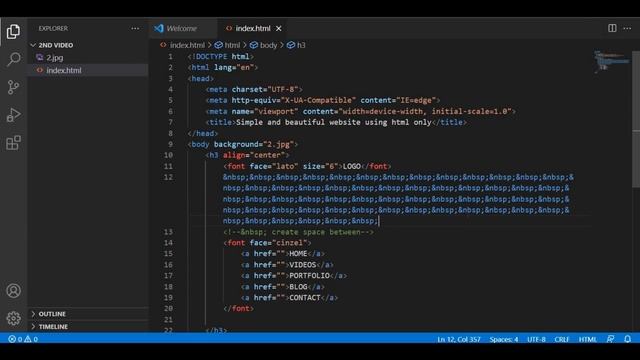Click the html lang="en" line

pyautogui.click(x=222, y=67)
